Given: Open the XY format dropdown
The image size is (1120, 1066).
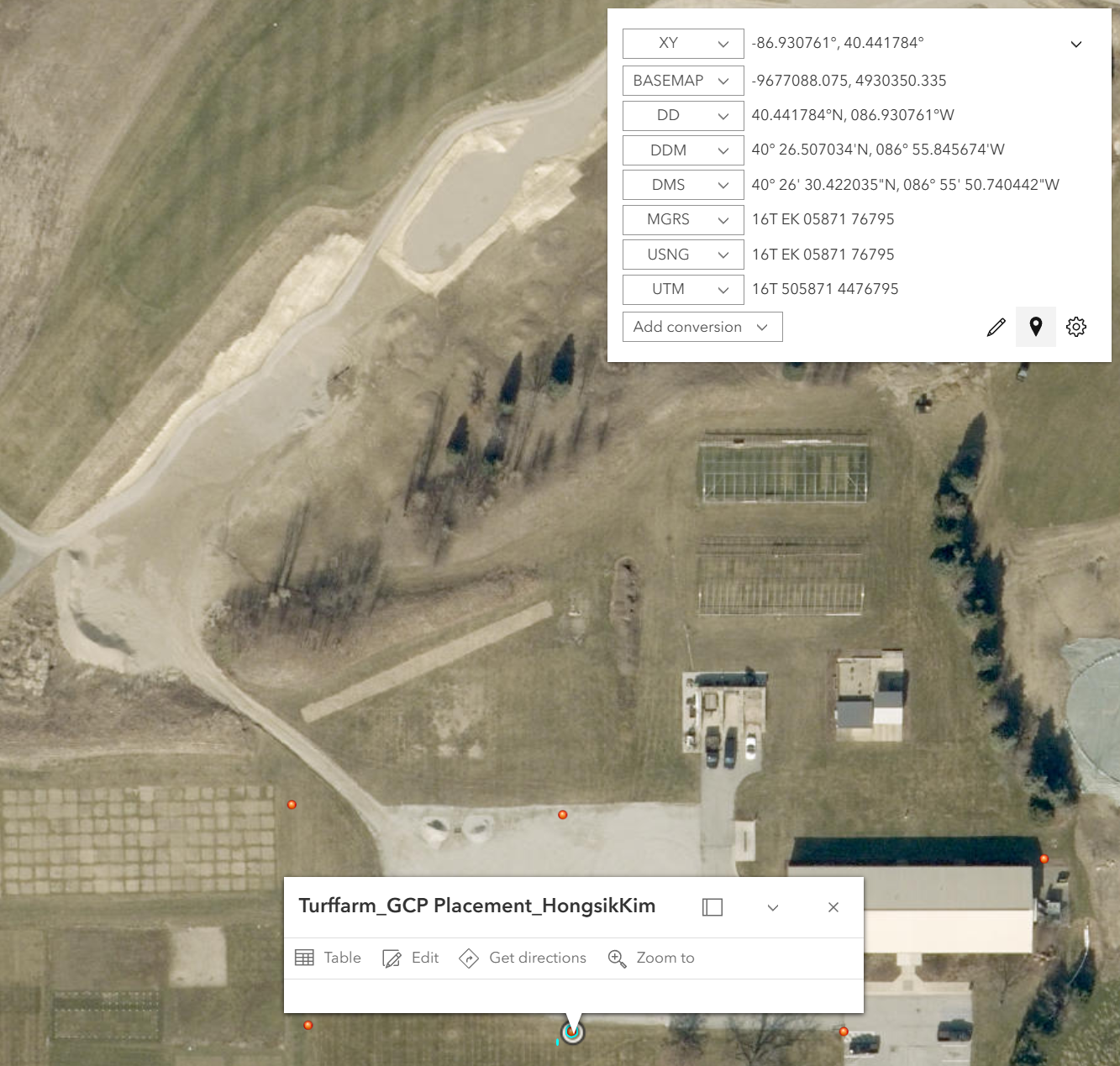Looking at the screenshot, I should (683, 44).
